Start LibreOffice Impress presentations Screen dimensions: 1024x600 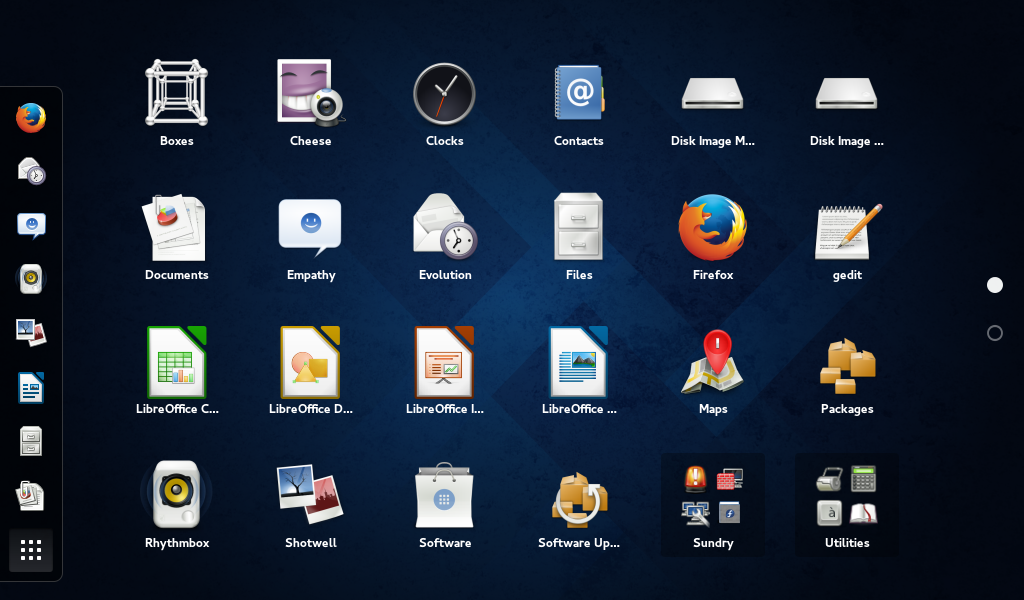pyautogui.click(x=444, y=361)
